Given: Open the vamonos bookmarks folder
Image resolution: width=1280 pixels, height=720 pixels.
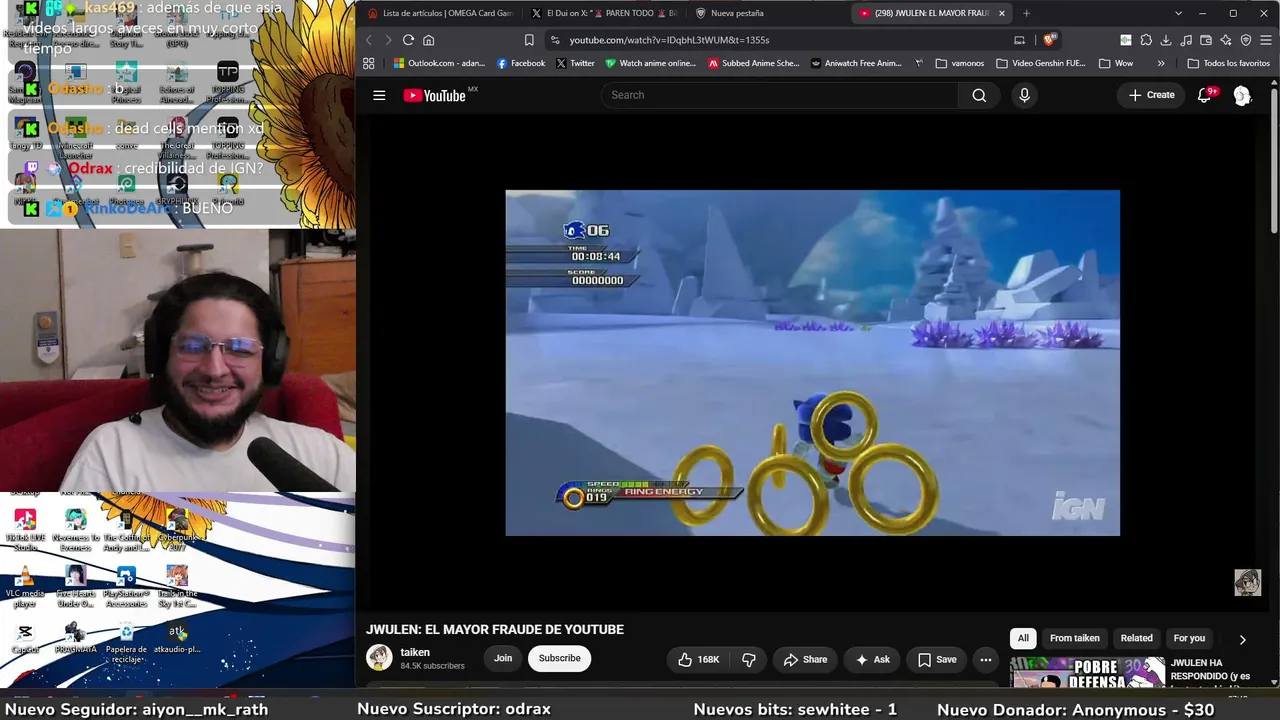Looking at the screenshot, I should tap(960, 63).
